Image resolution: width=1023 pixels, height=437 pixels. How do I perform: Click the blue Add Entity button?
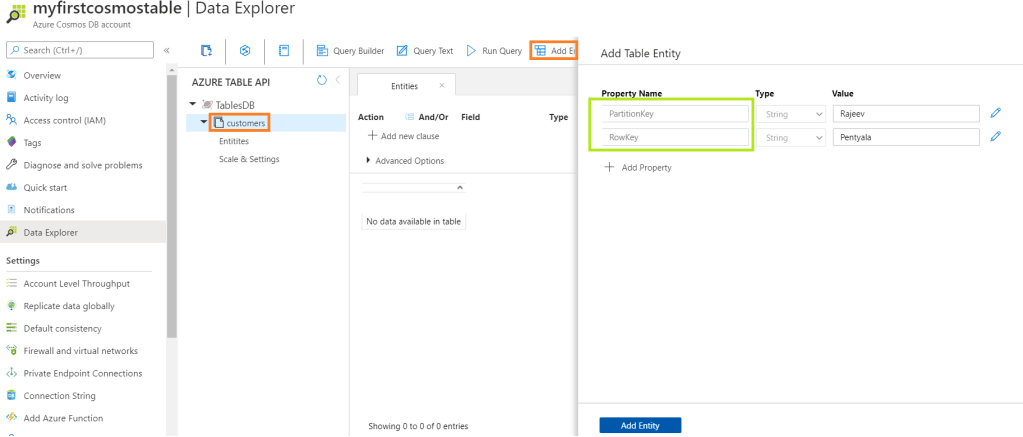[x=640, y=425]
